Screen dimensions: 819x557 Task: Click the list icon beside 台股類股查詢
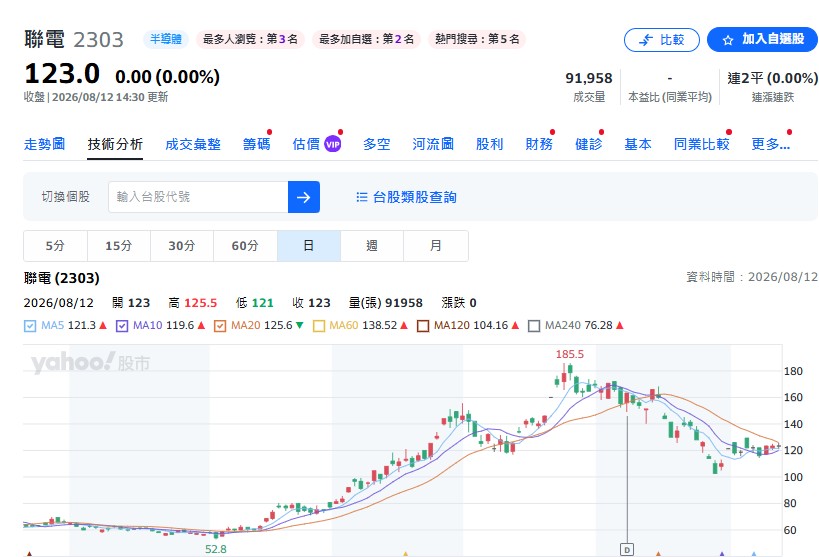[361, 197]
